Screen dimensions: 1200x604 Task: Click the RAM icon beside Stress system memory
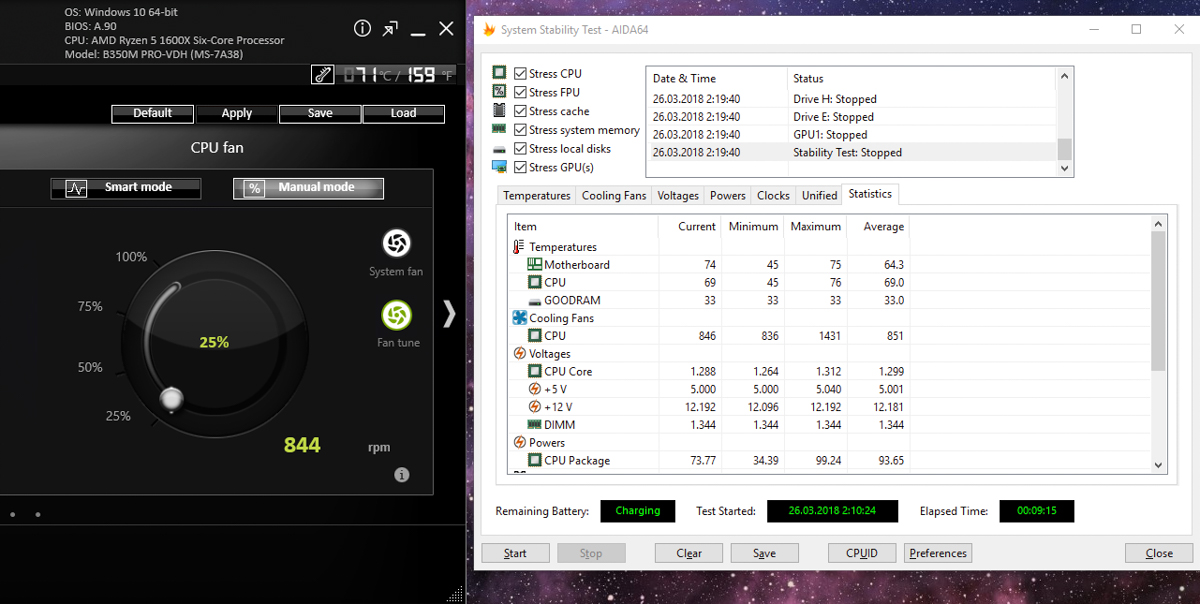499,129
